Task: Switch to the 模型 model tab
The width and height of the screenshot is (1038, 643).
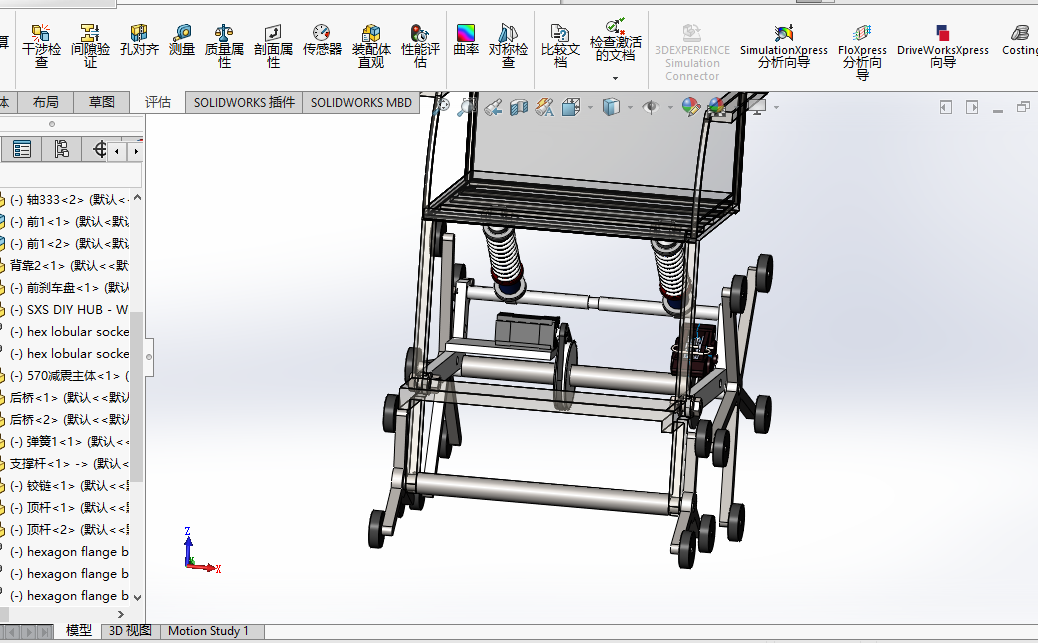Action: (79, 630)
